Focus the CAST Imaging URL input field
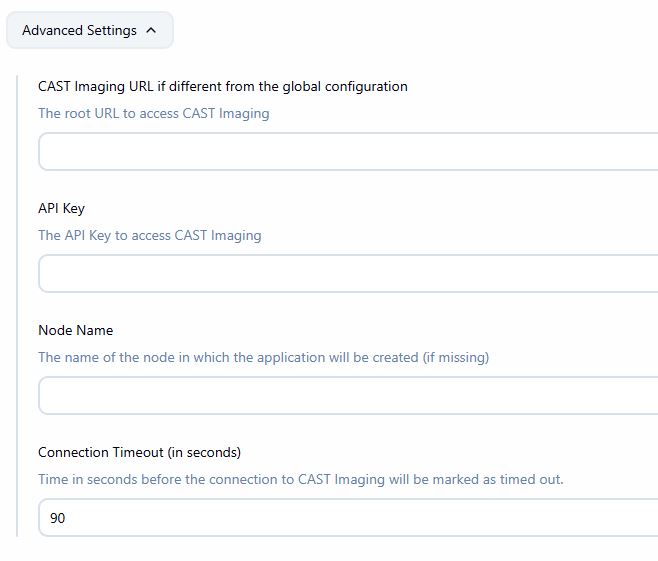Screen dimensions: 658x561 (x=347, y=152)
